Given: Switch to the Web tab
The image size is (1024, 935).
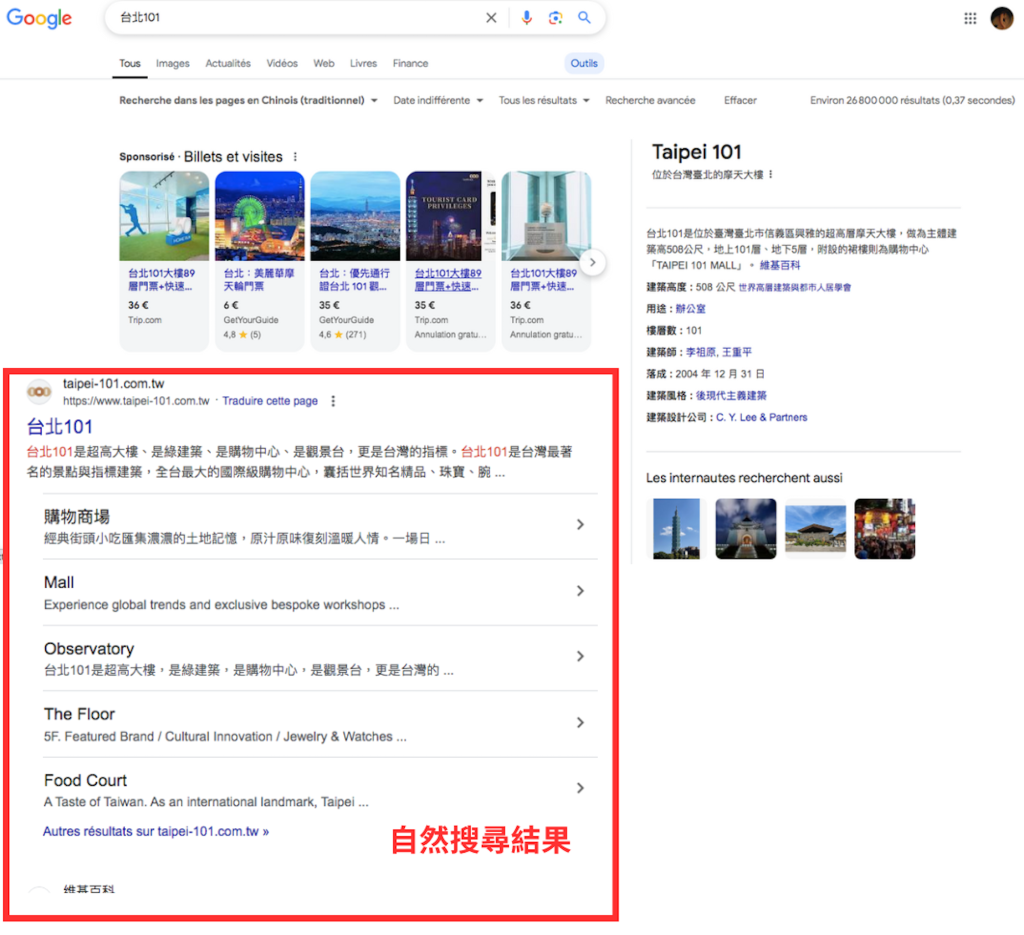Looking at the screenshot, I should 324,63.
